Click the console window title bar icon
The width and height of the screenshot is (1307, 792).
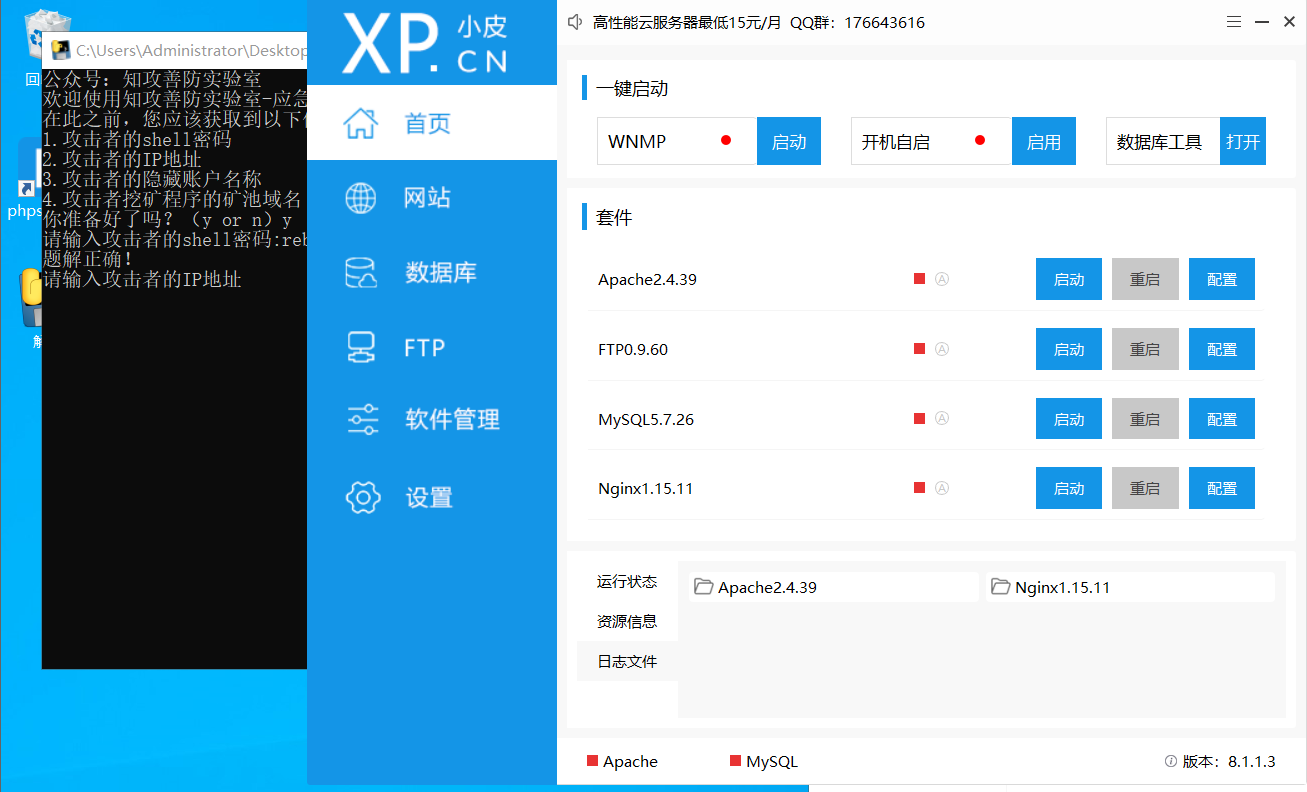[x=60, y=50]
